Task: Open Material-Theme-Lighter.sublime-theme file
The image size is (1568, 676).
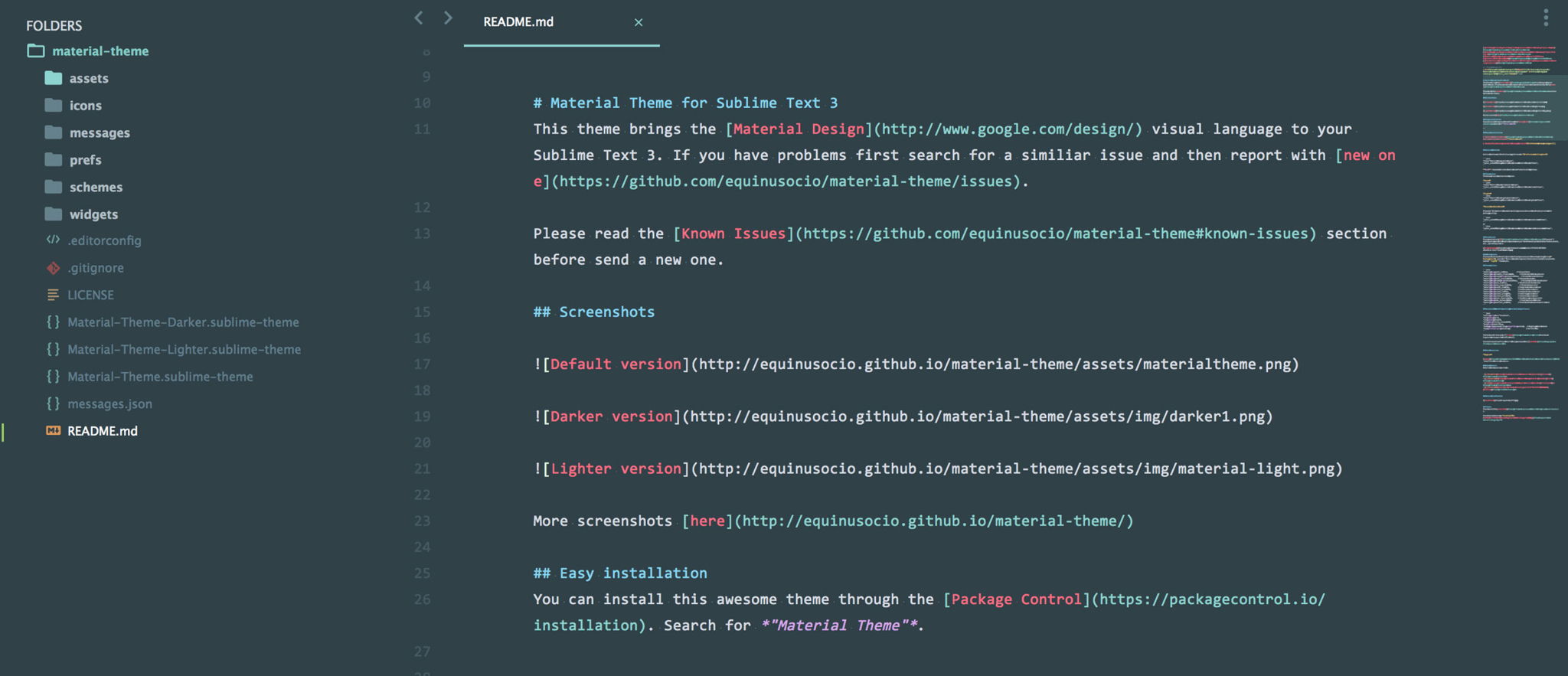Action: click(184, 349)
